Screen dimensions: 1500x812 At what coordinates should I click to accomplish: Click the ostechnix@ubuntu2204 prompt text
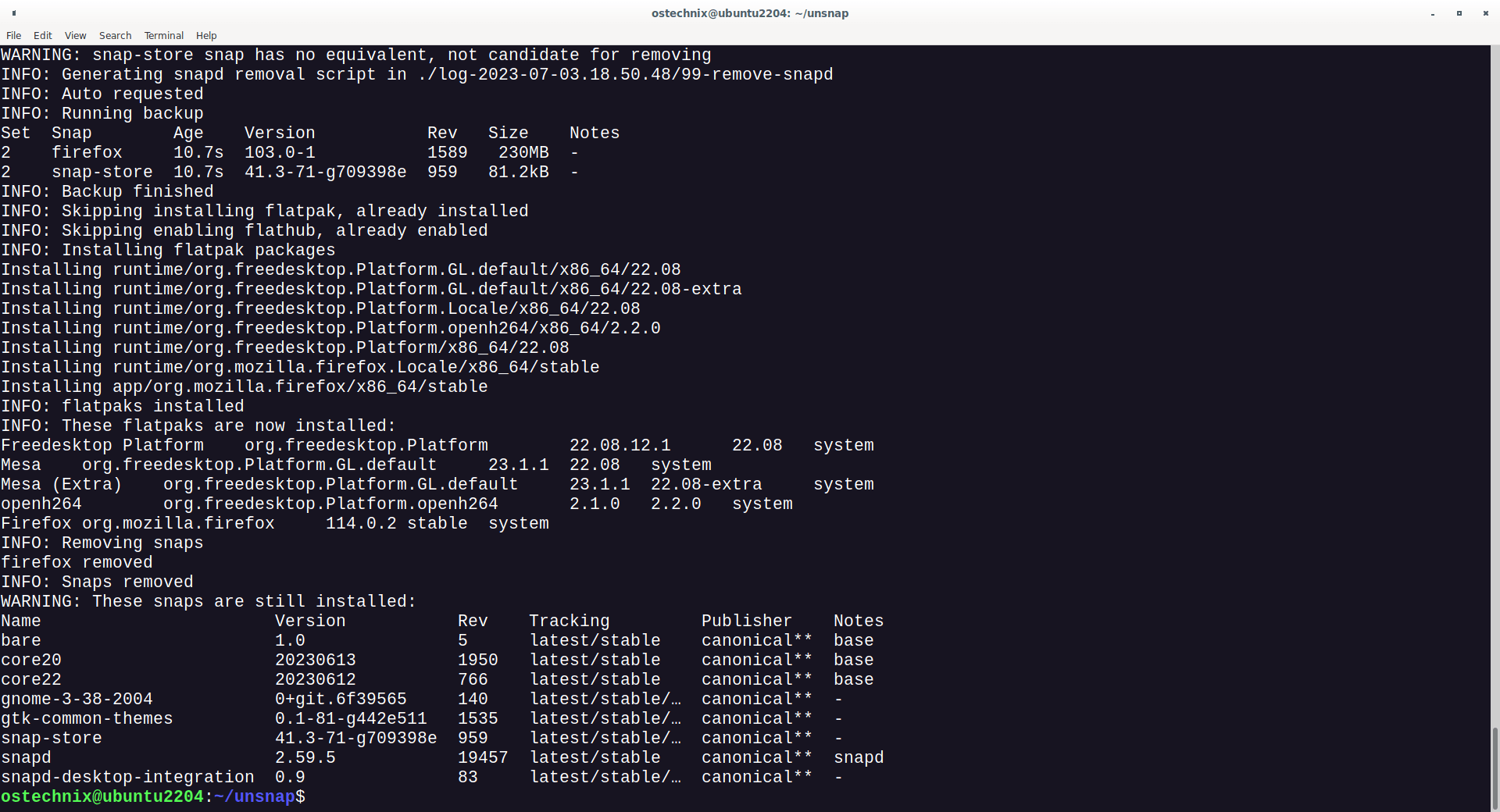click(102, 796)
